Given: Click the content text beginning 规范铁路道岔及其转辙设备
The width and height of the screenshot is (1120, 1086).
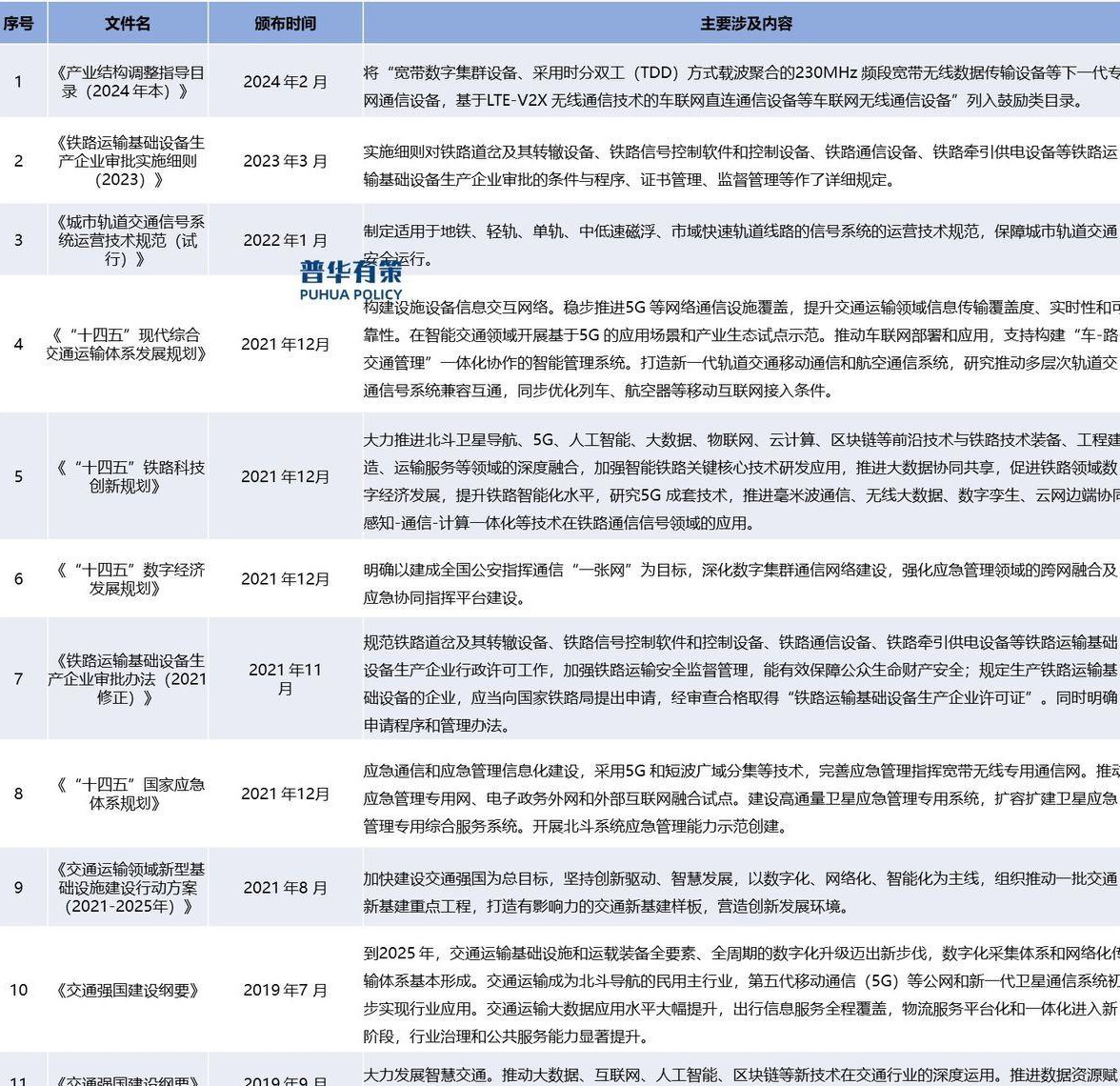Looking at the screenshot, I should pyautogui.click(x=741, y=684).
